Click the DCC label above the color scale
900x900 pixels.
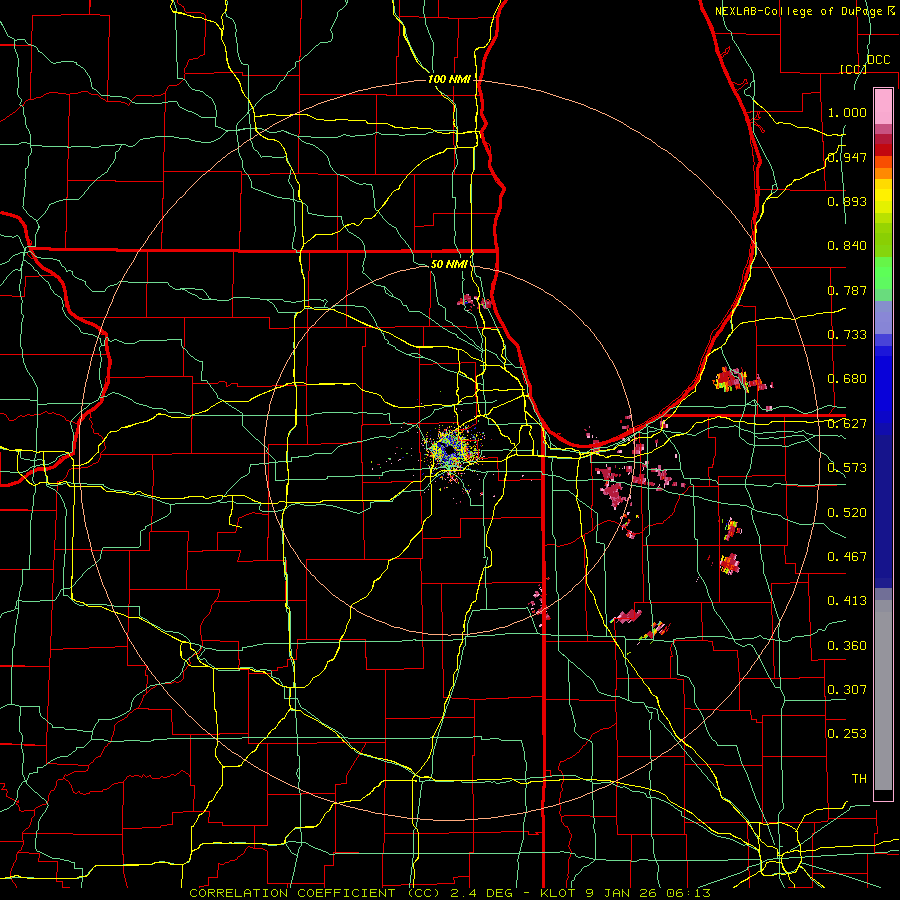click(x=878, y=60)
